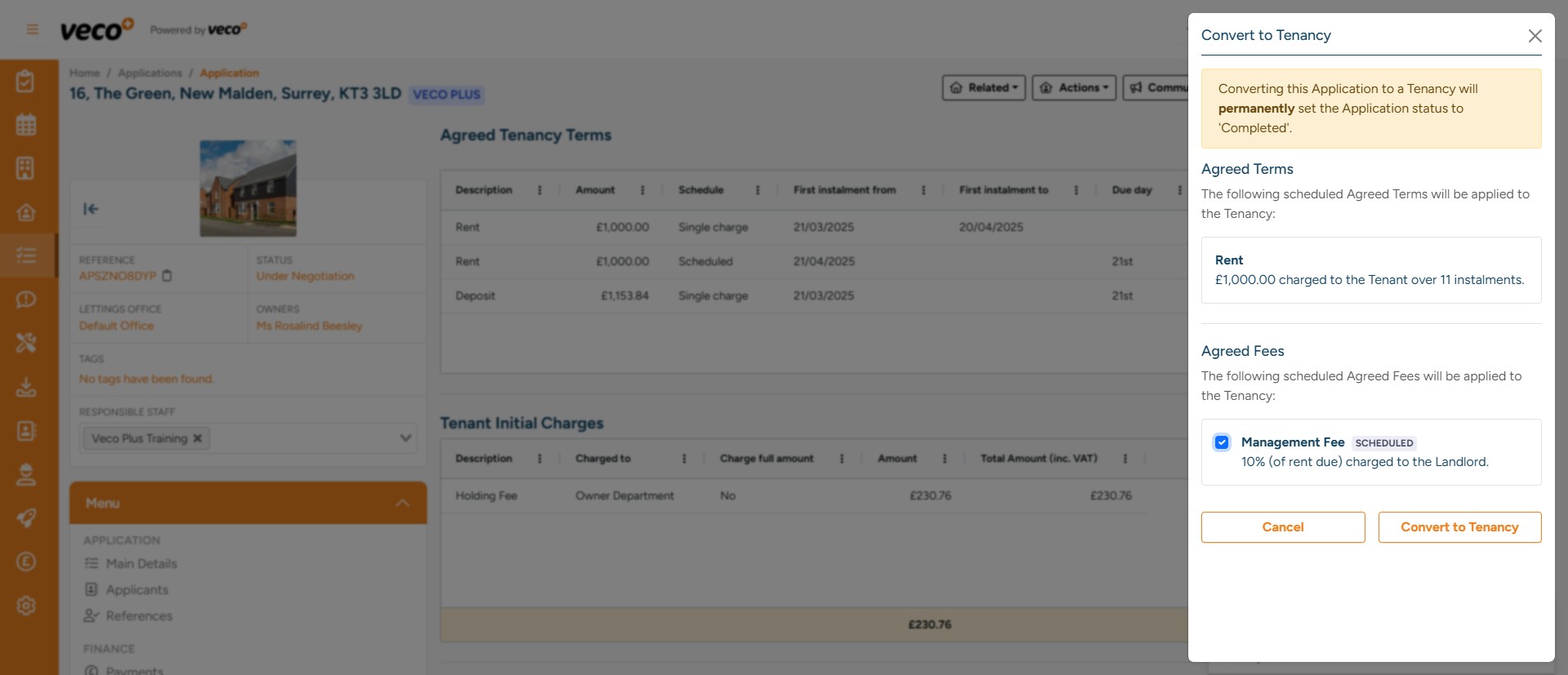Screen dimensions: 1568x675
Task: Open Charge full amount column options
Action: (842, 459)
